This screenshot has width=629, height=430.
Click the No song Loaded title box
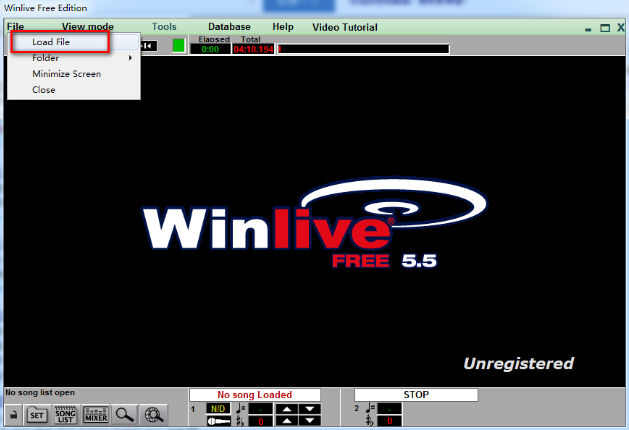click(x=255, y=395)
